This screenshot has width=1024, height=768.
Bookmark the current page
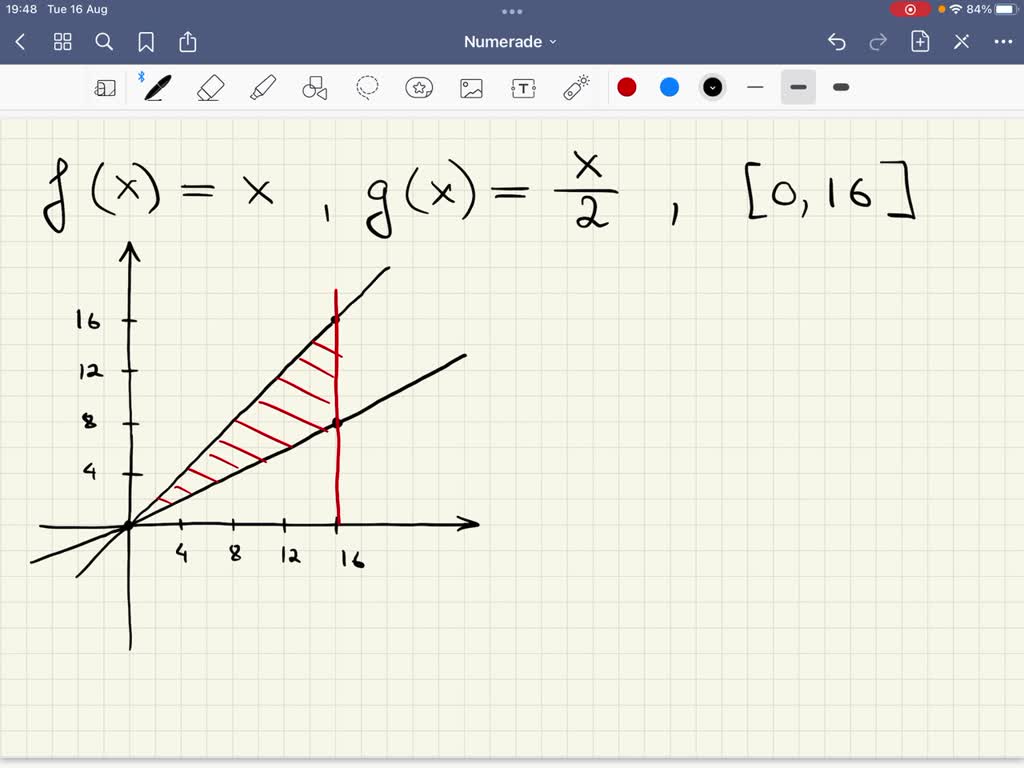click(146, 42)
